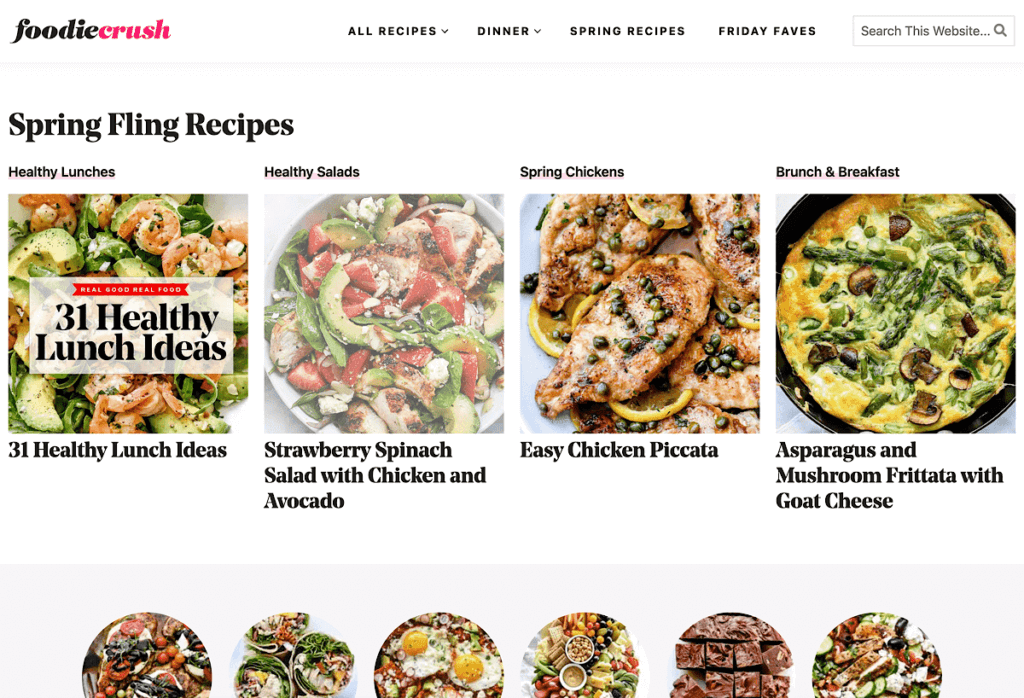
Task: Open the Friday Faves menu item
Action: 767,31
